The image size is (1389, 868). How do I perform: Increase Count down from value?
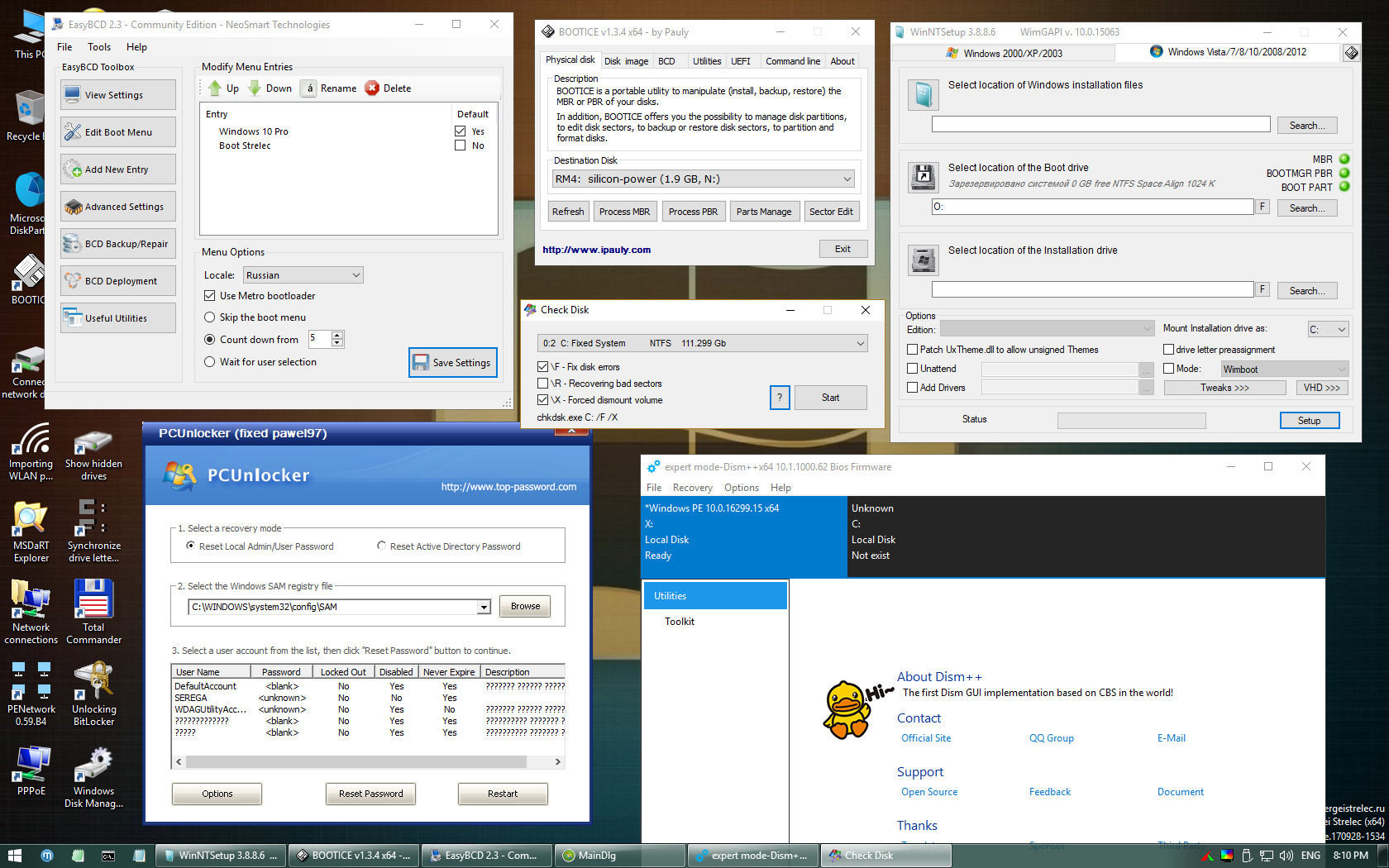coord(337,335)
